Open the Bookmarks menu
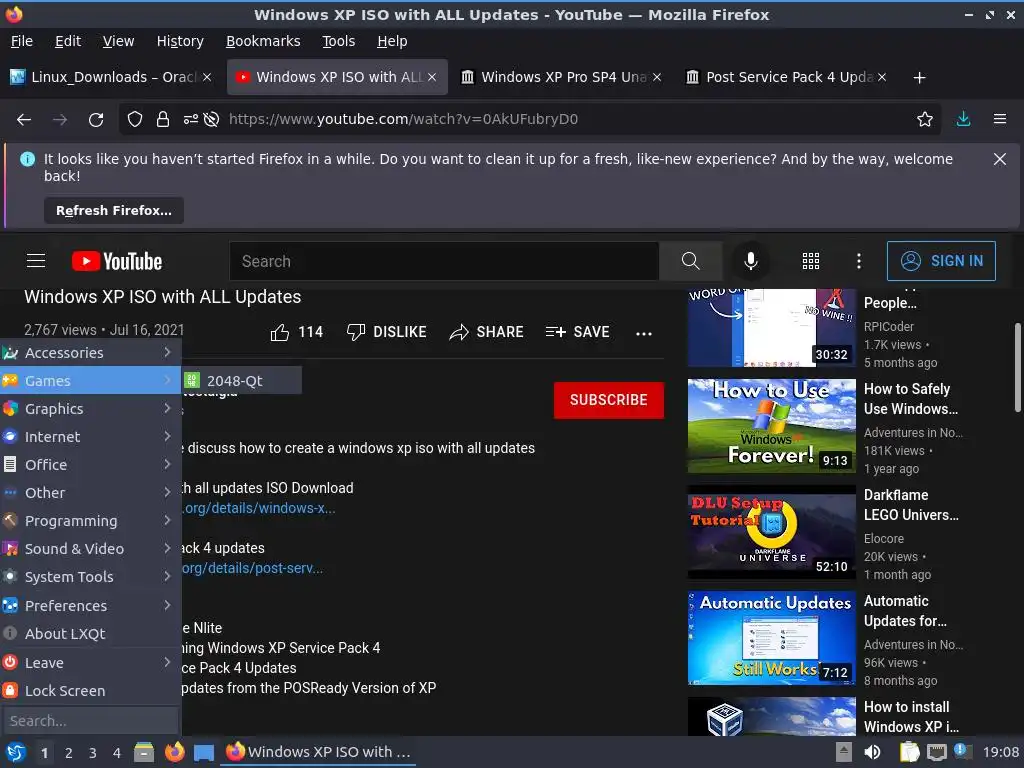Image resolution: width=1024 pixels, height=768 pixels. click(263, 41)
